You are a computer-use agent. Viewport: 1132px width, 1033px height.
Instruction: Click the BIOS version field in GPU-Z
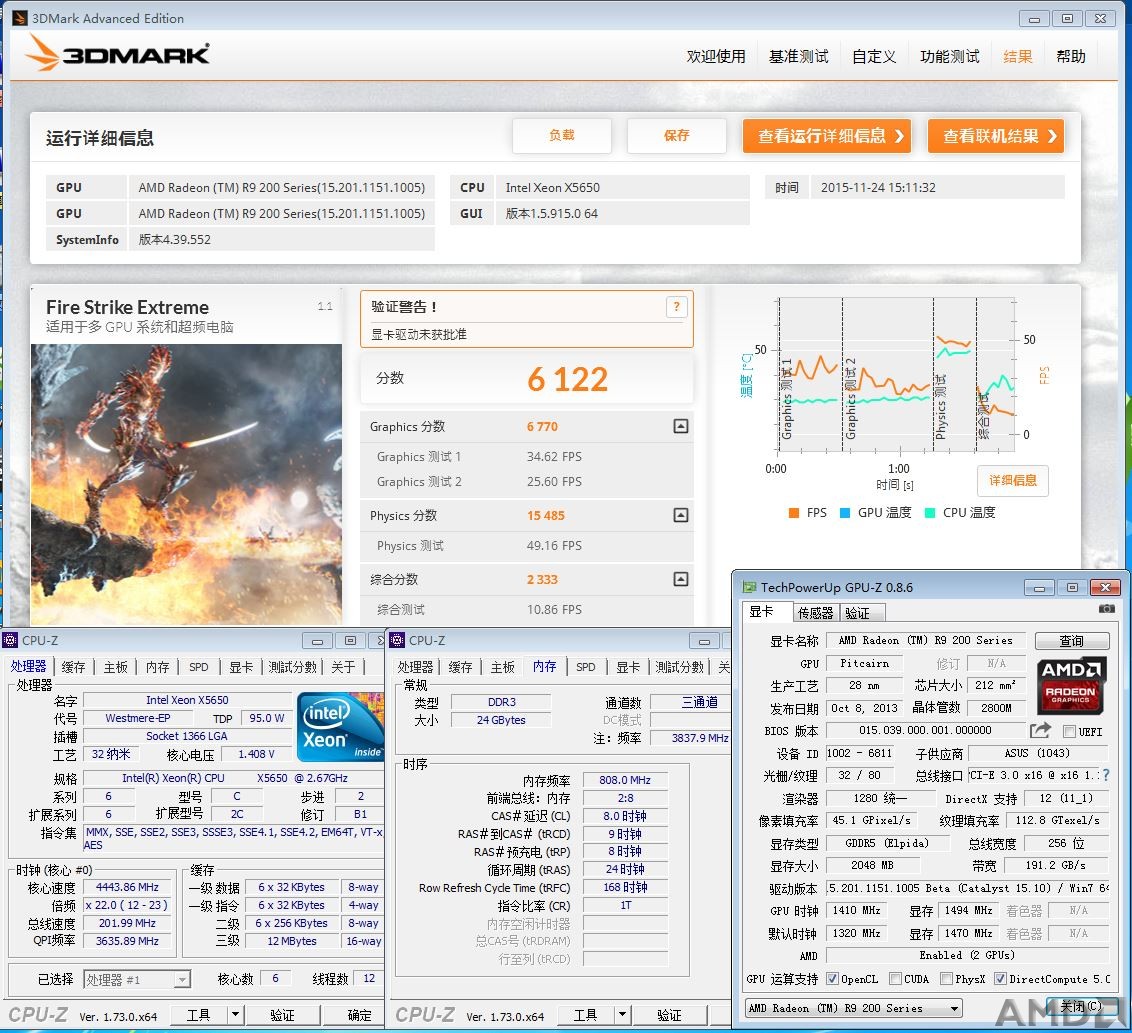click(925, 731)
